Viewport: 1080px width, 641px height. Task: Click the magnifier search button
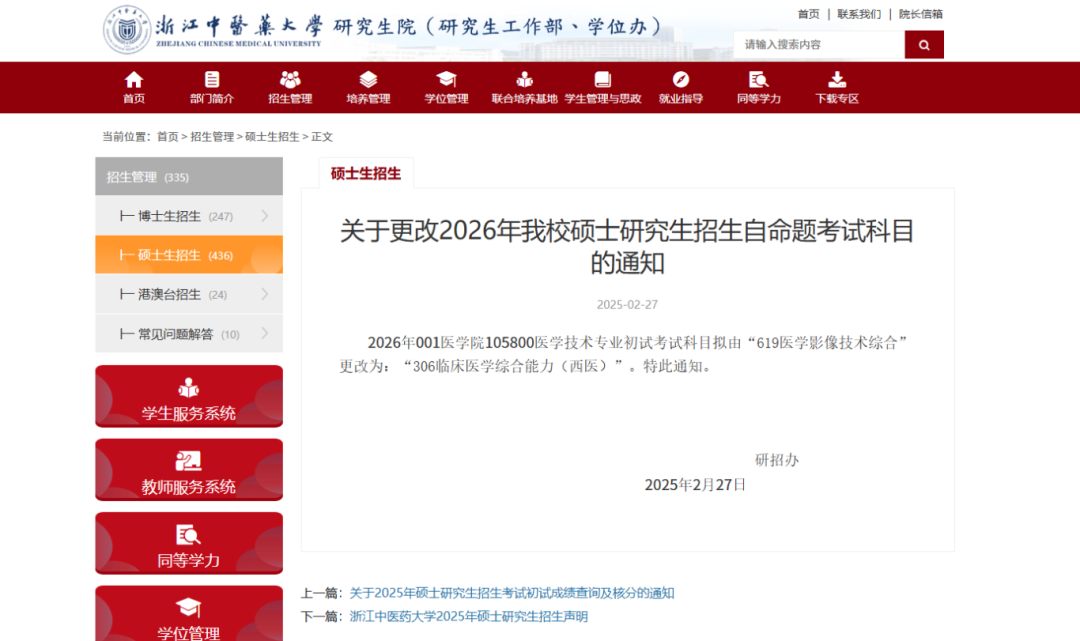pyautogui.click(x=924, y=45)
